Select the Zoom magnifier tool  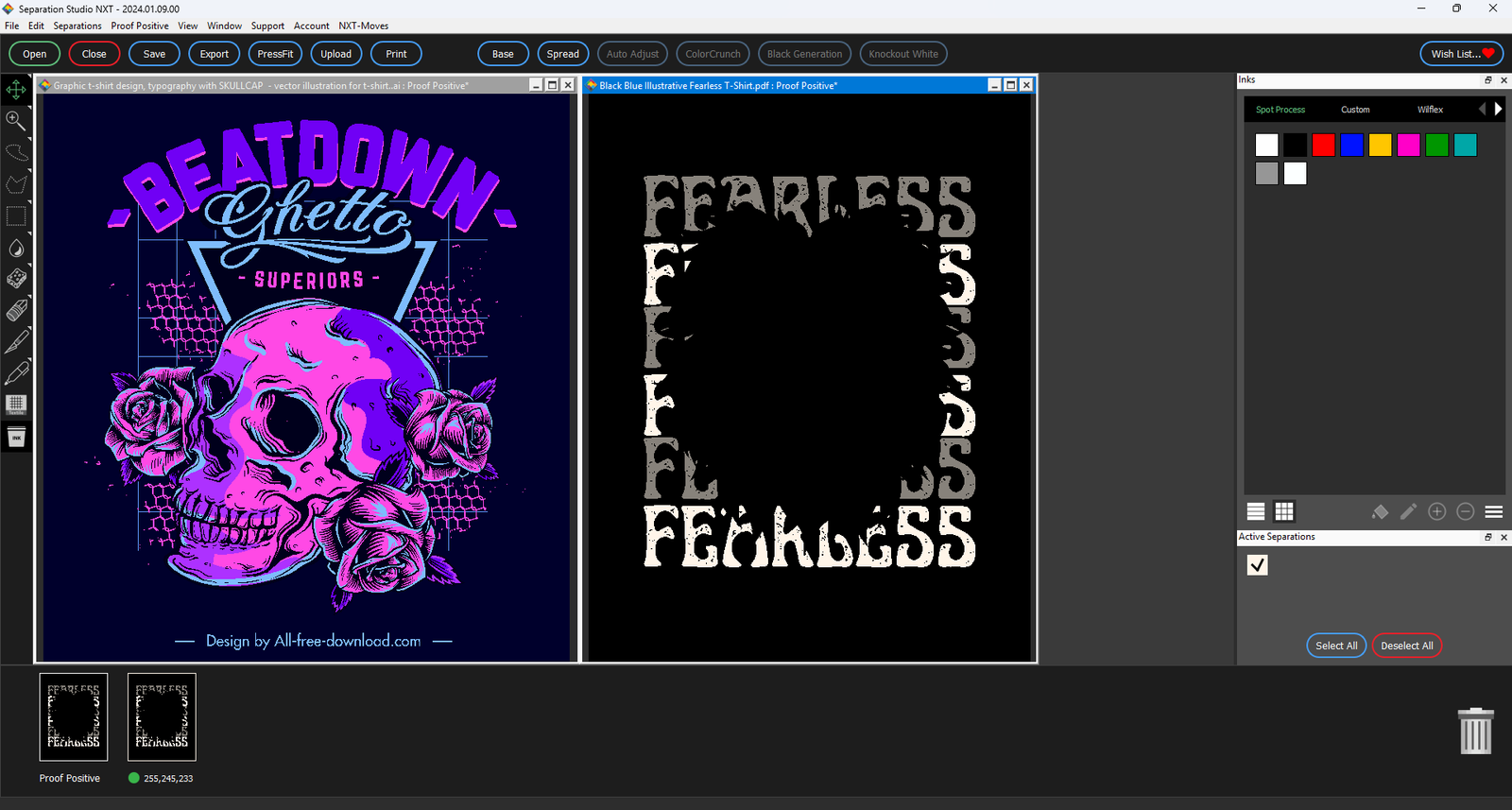click(x=16, y=120)
